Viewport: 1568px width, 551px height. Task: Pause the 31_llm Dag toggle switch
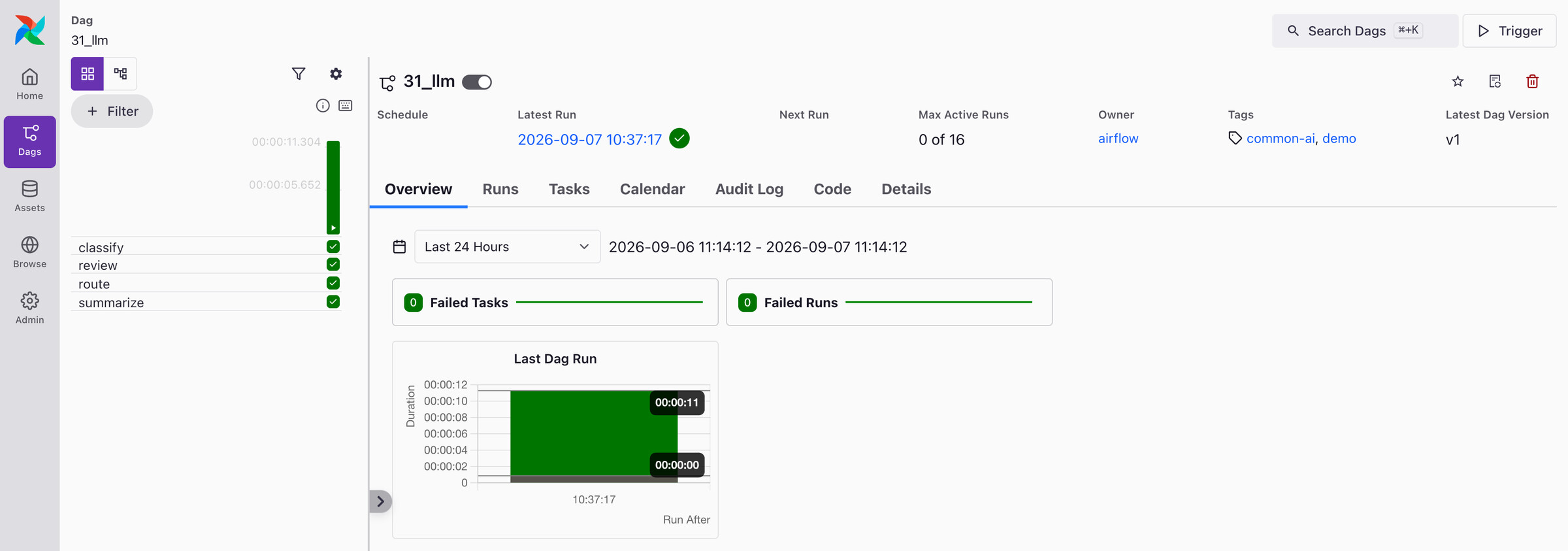[x=477, y=82]
